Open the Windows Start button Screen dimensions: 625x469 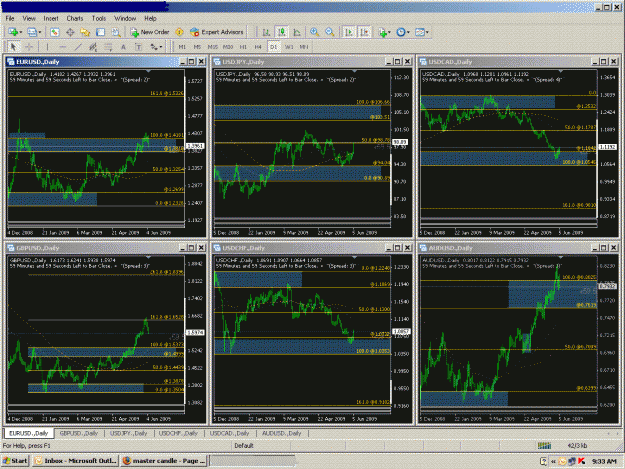(x=15, y=461)
